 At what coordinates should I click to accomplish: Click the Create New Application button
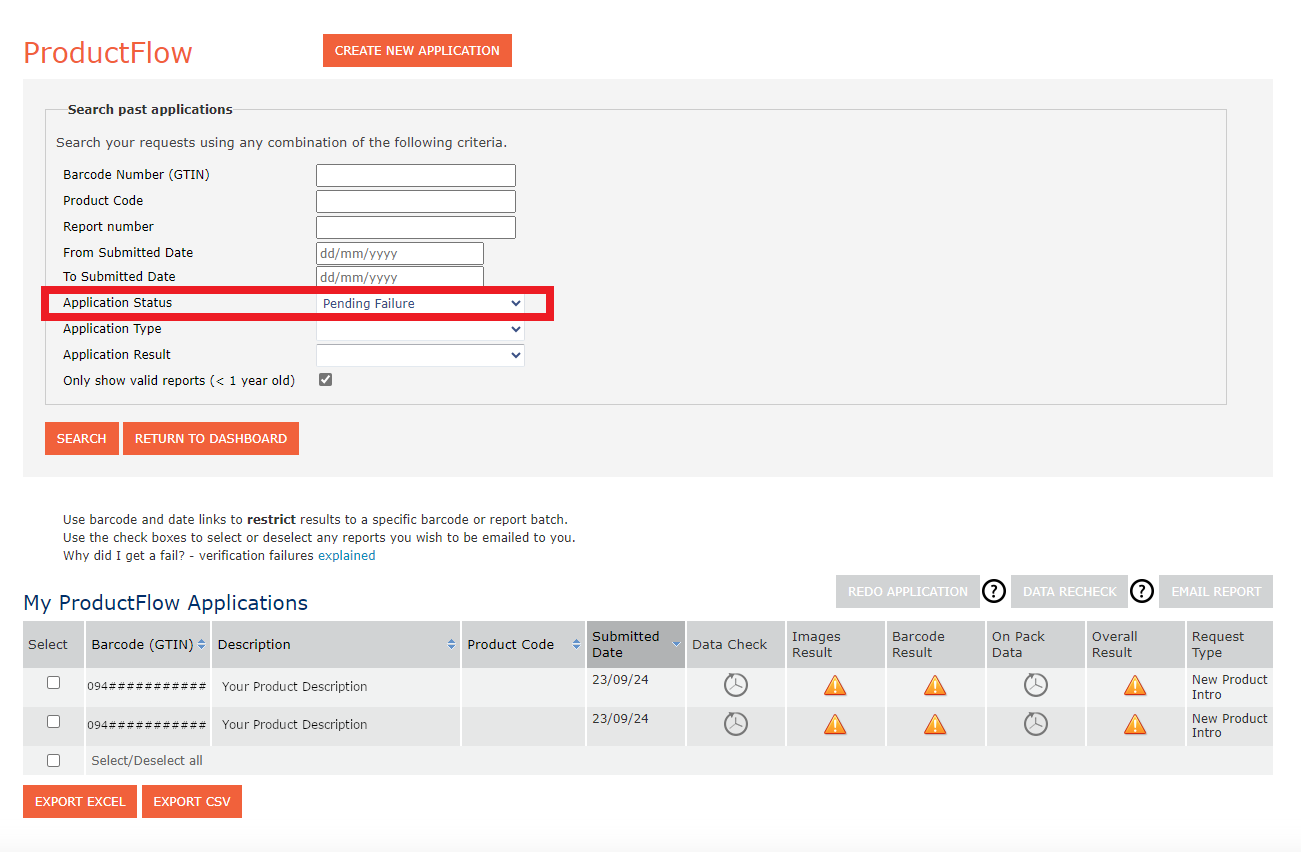point(417,51)
